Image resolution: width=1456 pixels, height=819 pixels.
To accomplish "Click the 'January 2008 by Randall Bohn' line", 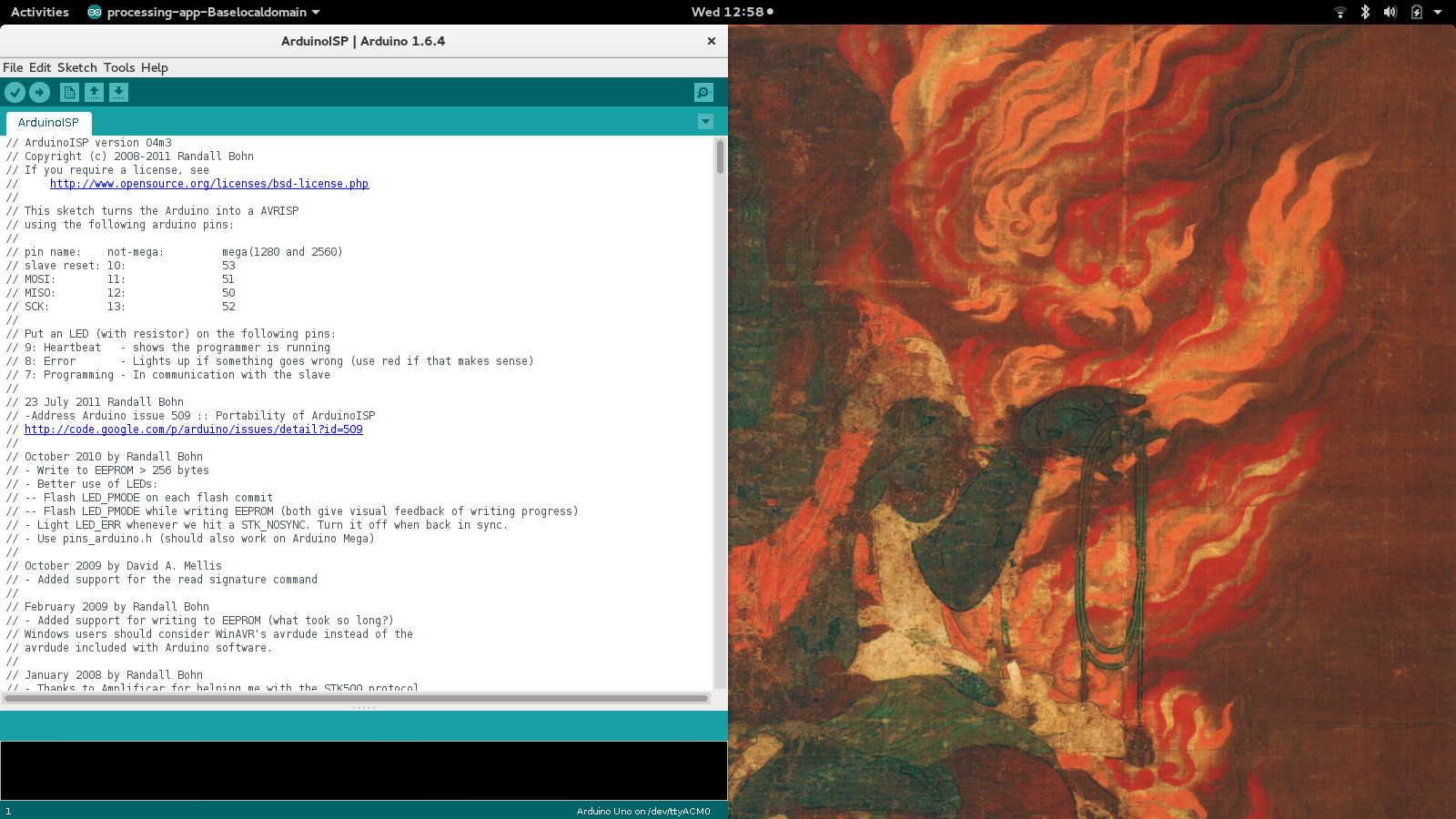I will [x=105, y=675].
